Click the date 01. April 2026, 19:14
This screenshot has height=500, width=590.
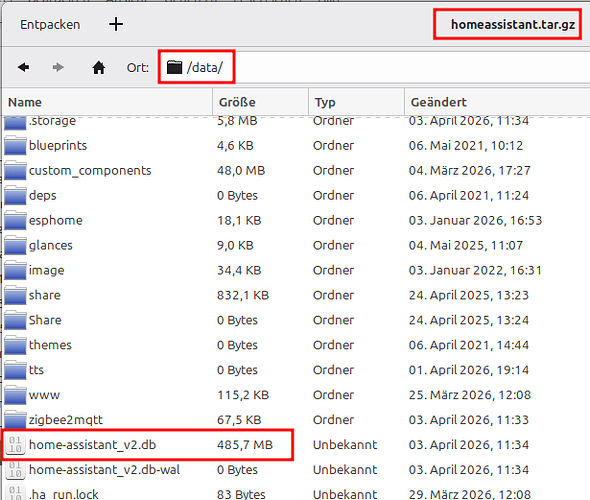[469, 370]
